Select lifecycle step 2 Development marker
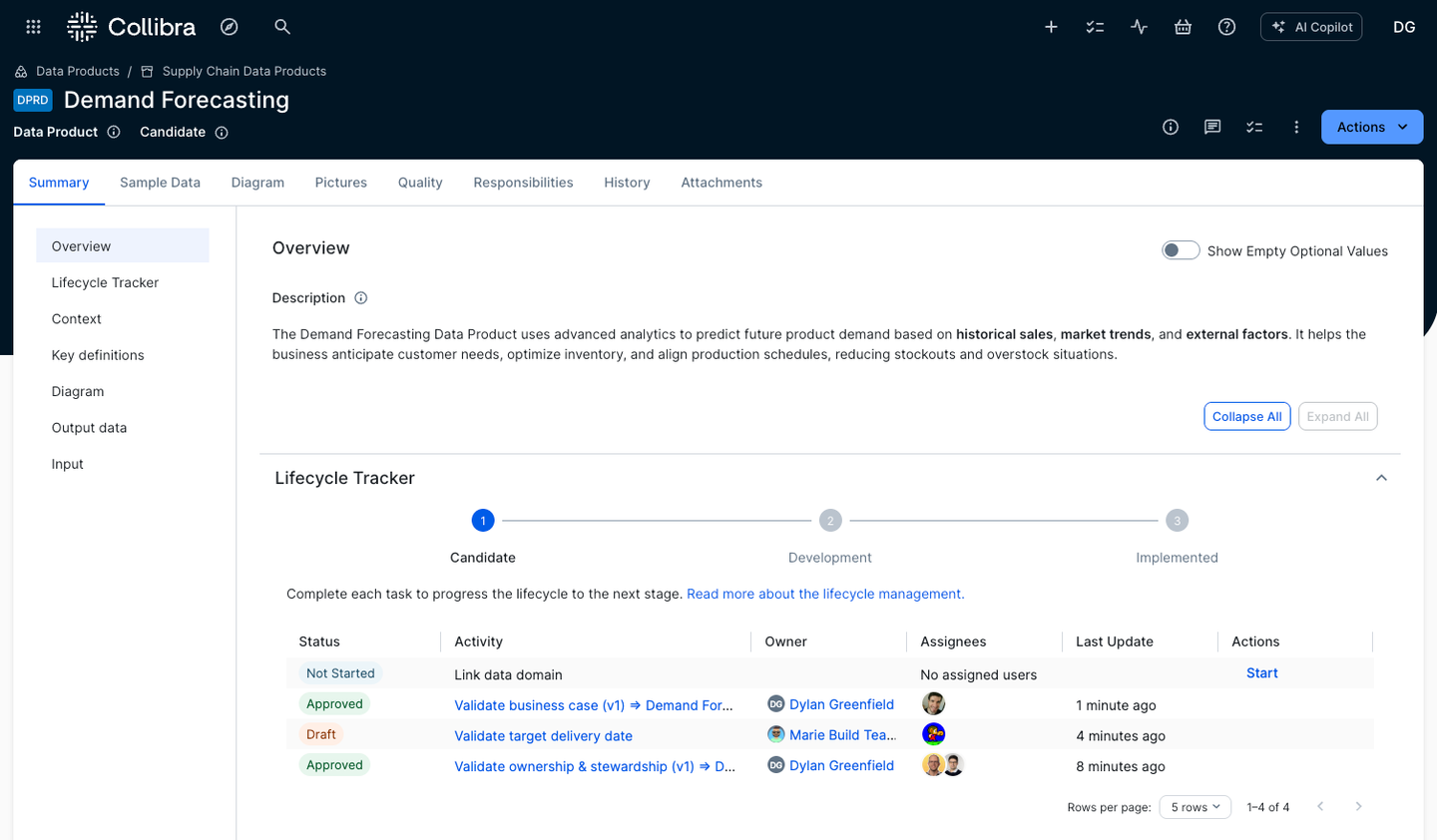Screen dimensions: 1437x840 [x=829, y=521]
